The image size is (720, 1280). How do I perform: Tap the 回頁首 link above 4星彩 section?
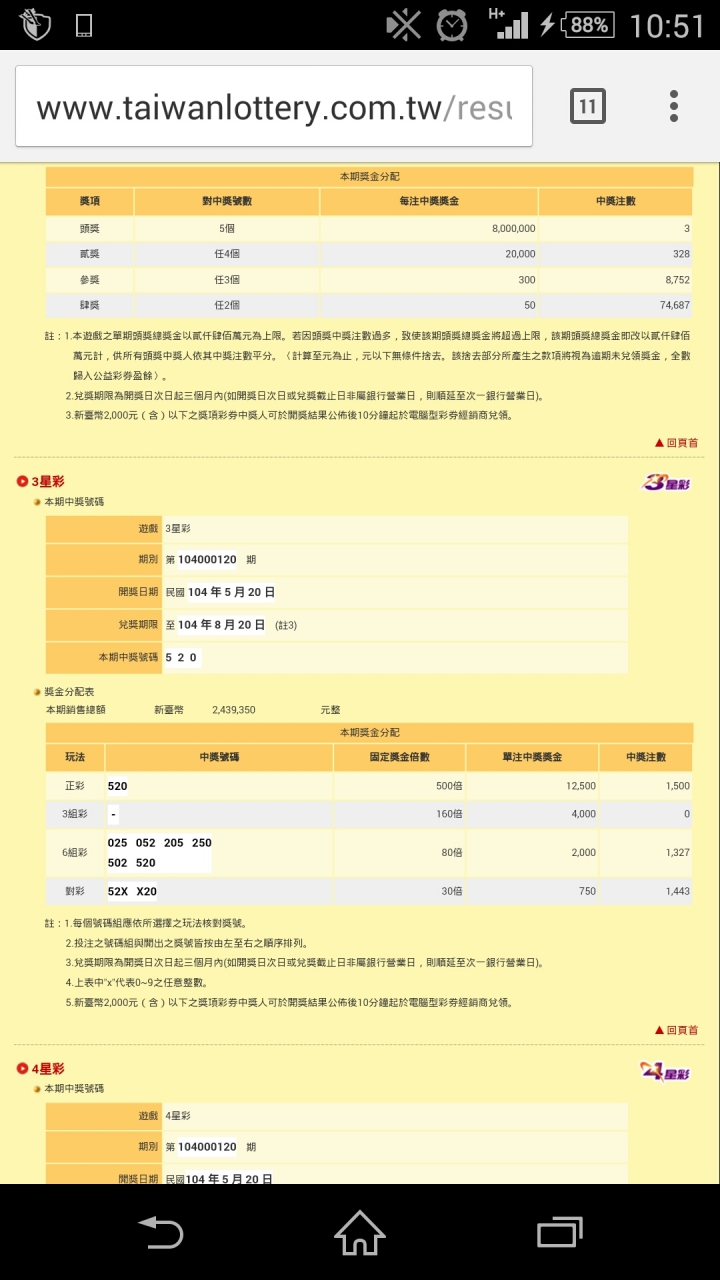676,1029
